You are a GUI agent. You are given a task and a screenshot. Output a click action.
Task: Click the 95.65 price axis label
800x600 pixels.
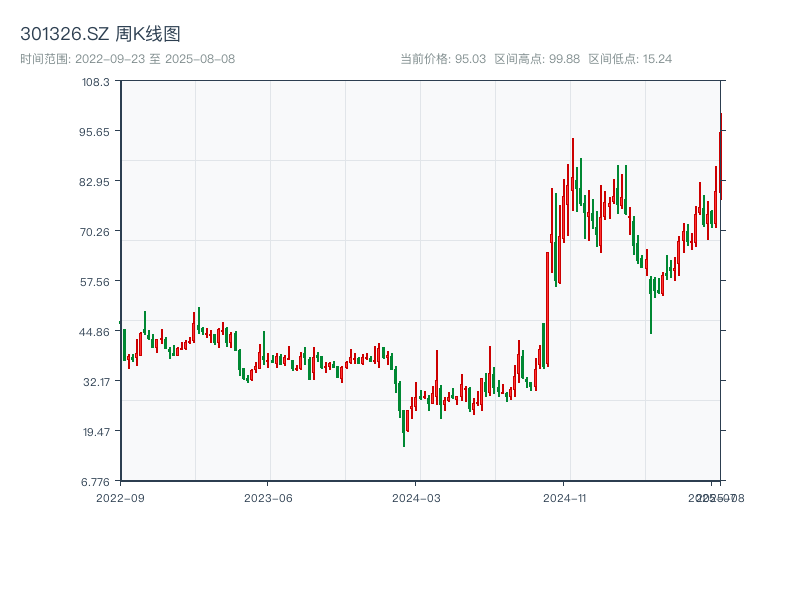[97, 131]
